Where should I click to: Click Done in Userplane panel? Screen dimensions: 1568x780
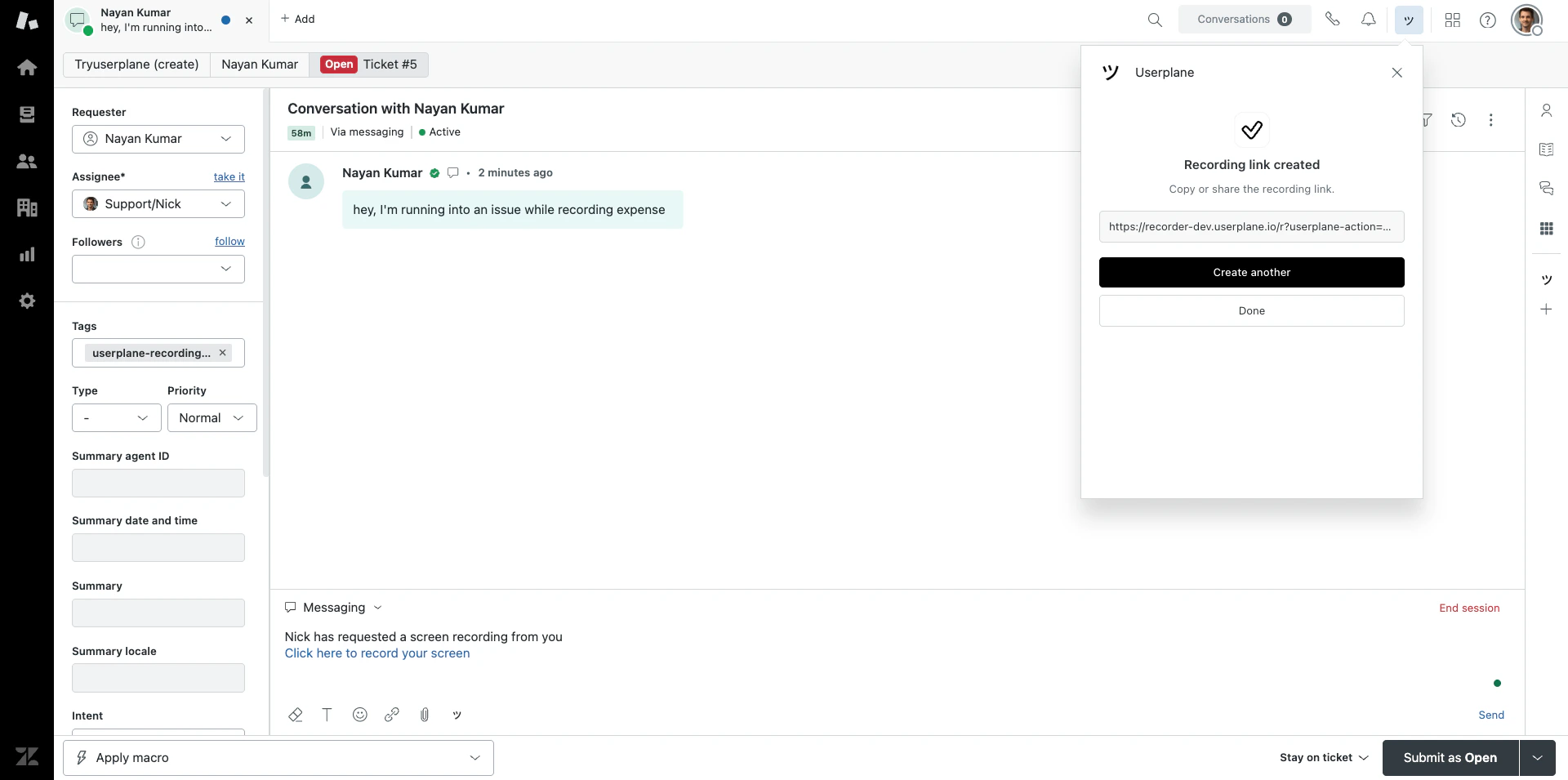[1251, 311]
